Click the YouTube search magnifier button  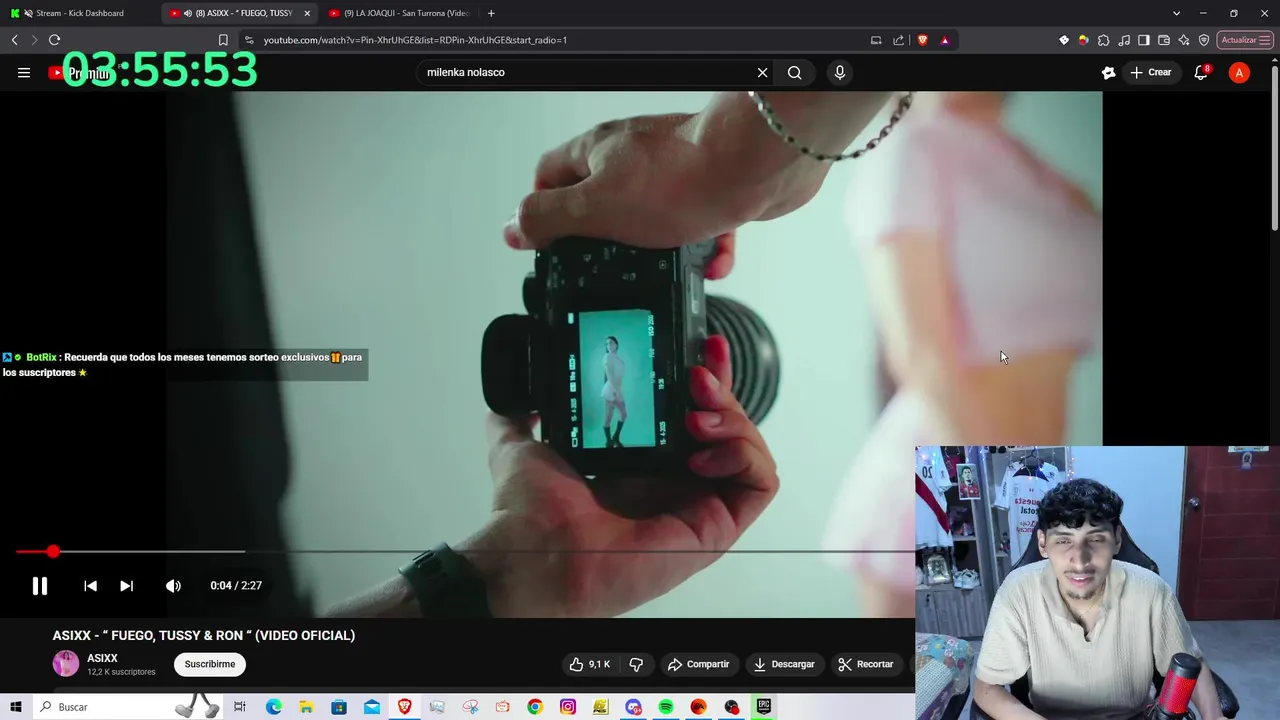pyautogui.click(x=795, y=72)
